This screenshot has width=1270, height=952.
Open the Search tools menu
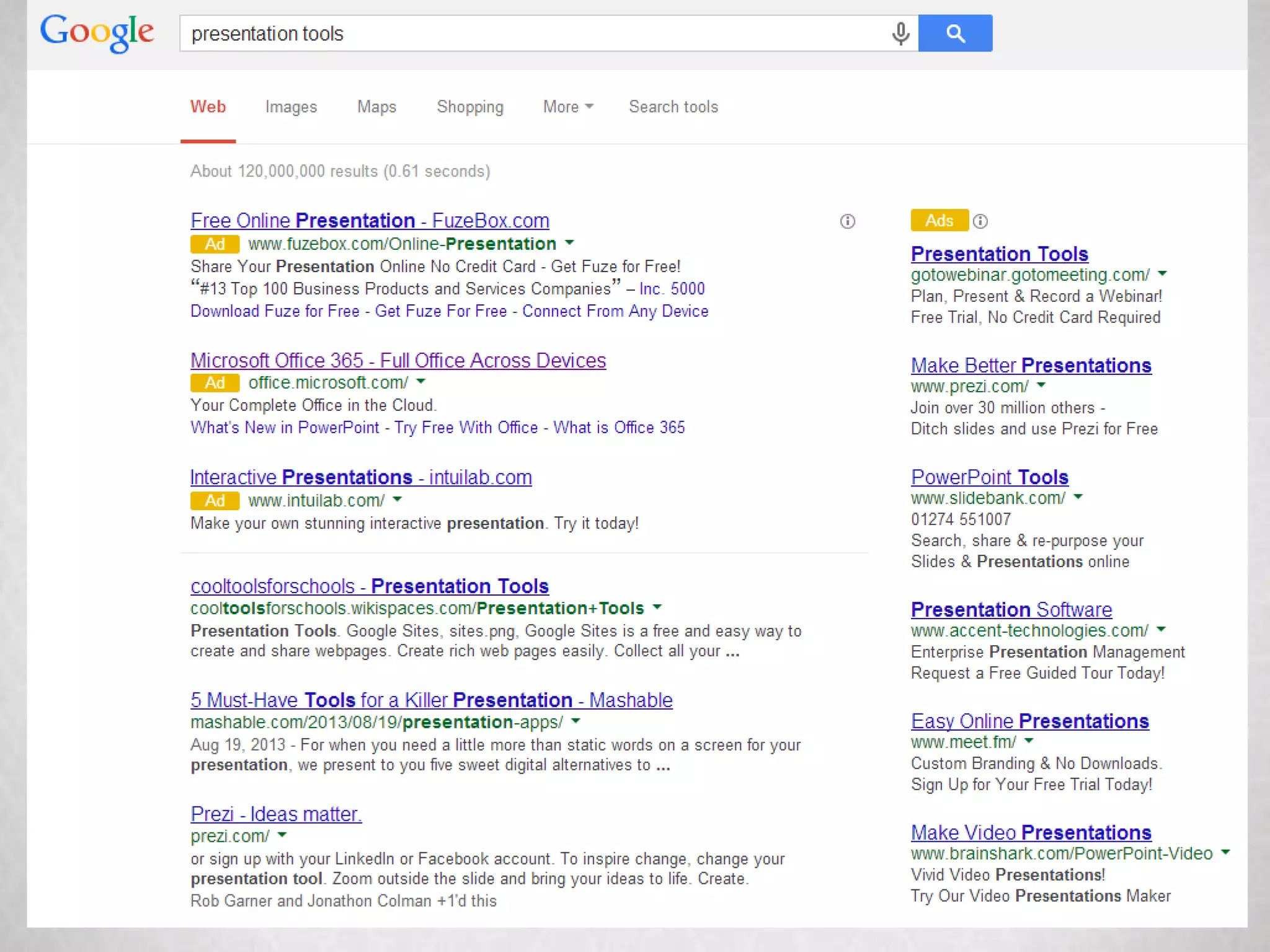tap(673, 107)
